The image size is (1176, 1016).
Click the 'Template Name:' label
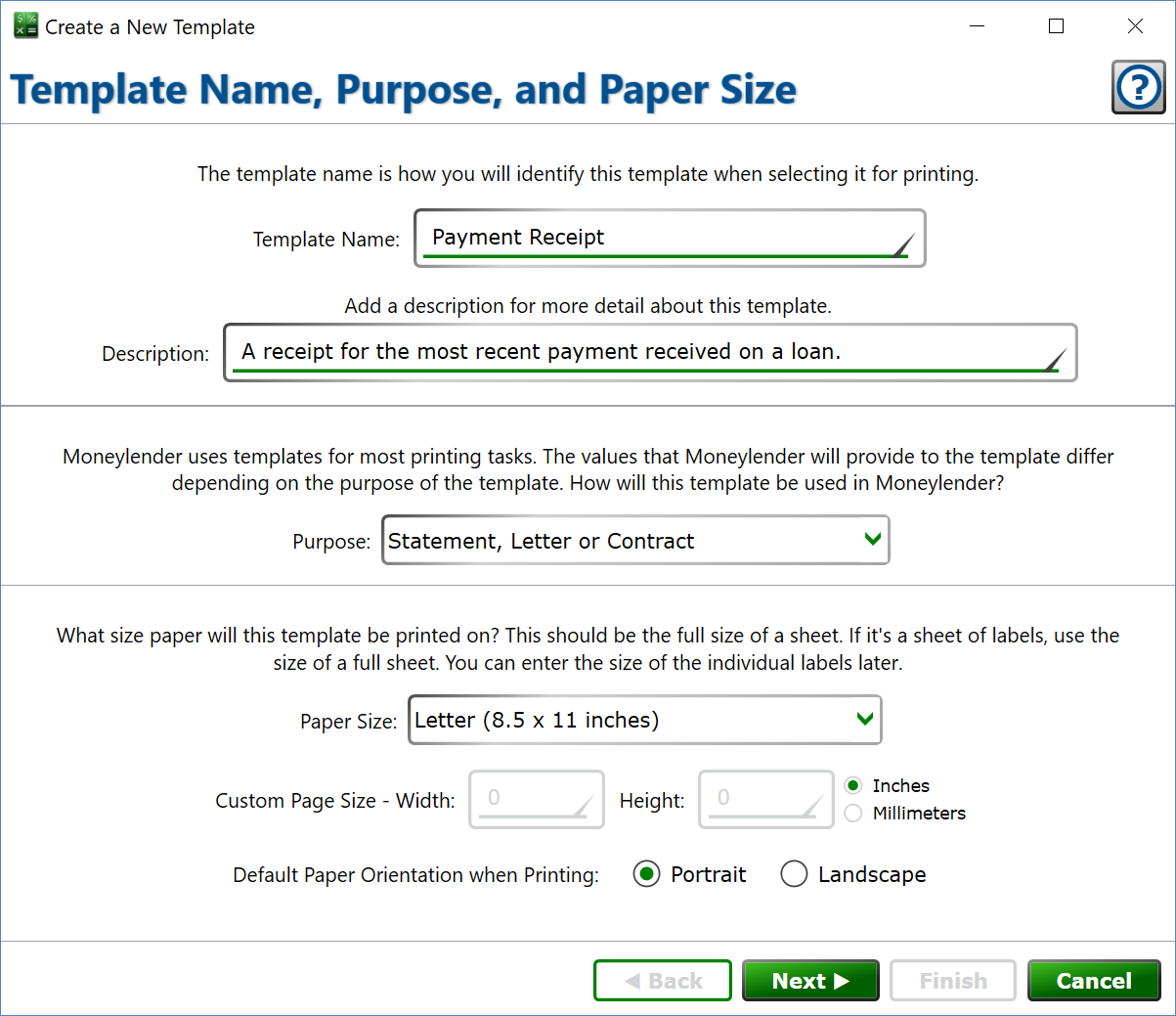(327, 239)
